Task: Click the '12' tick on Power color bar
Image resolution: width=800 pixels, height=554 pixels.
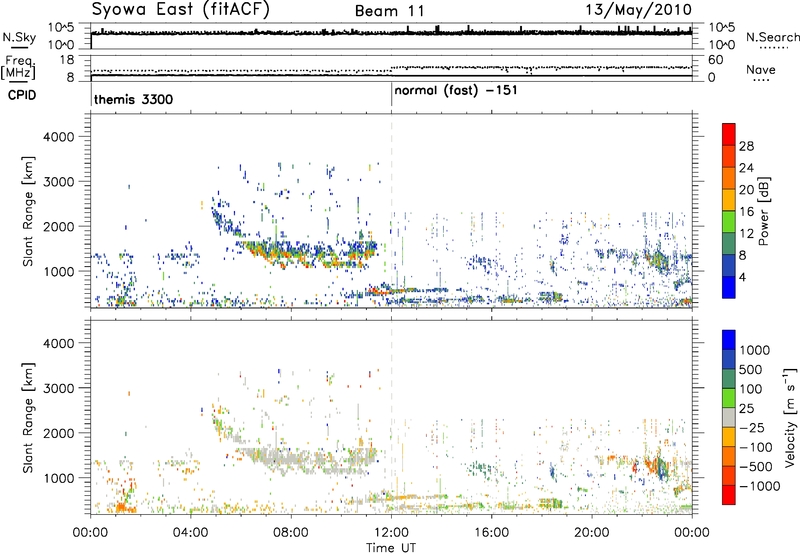Action: [746, 234]
